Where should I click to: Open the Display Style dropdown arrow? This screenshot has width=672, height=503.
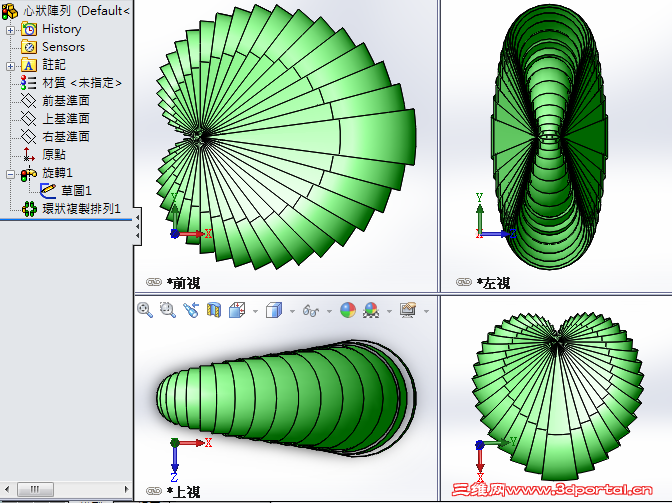pyautogui.click(x=292, y=311)
